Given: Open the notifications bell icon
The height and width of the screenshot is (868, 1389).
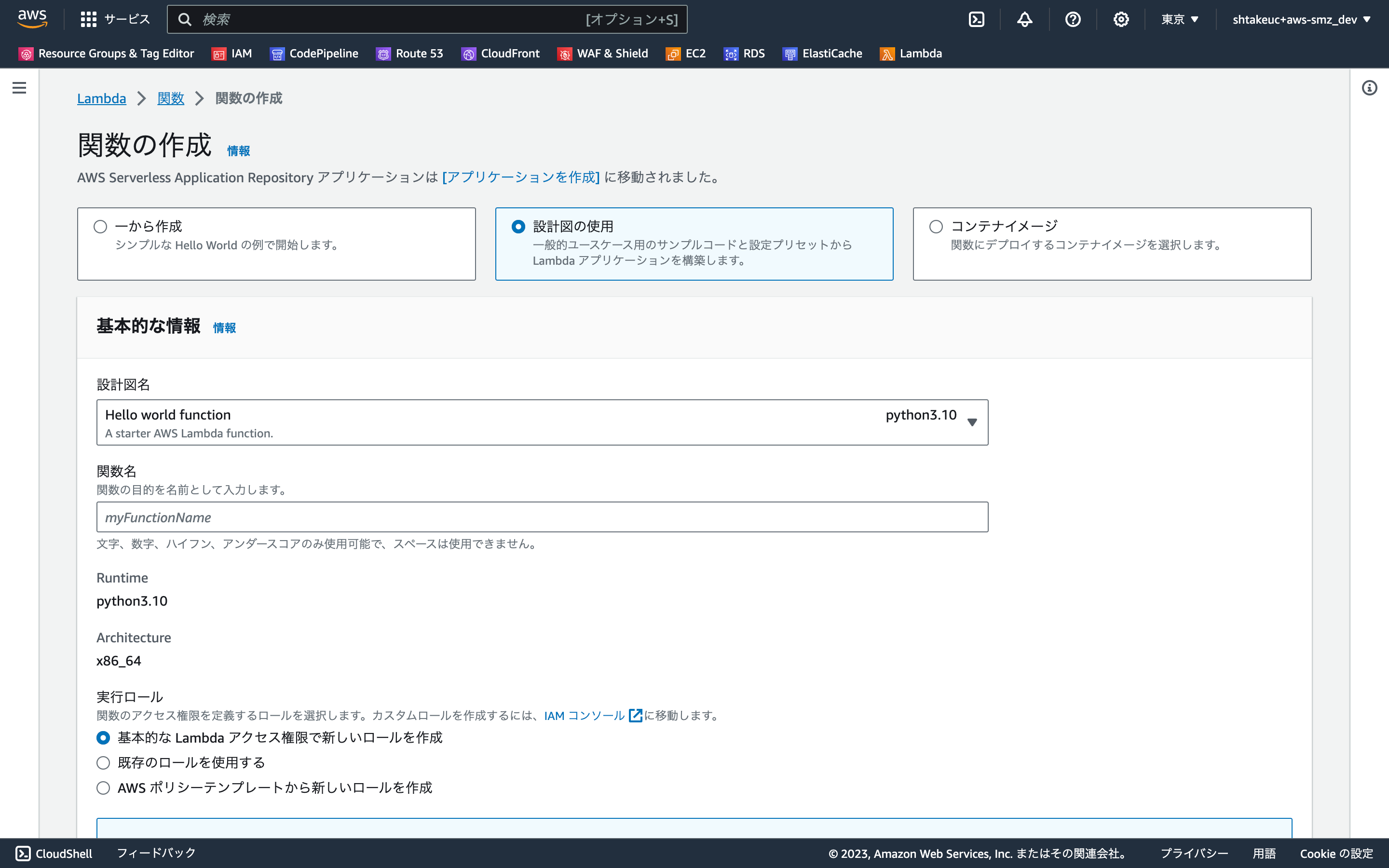Looking at the screenshot, I should click(x=1024, y=19).
